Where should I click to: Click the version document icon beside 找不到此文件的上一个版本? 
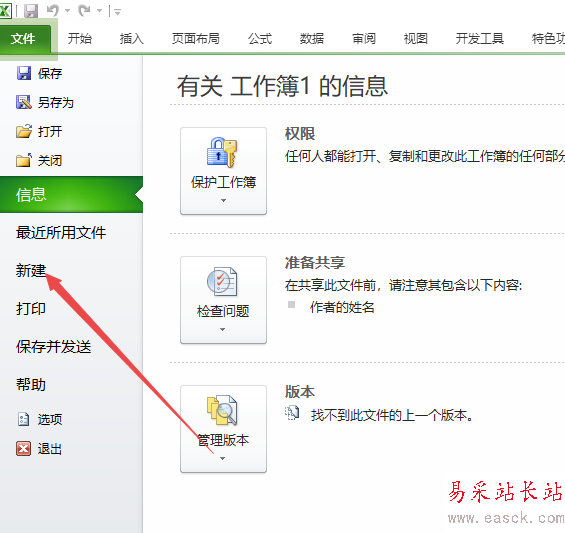[292, 413]
